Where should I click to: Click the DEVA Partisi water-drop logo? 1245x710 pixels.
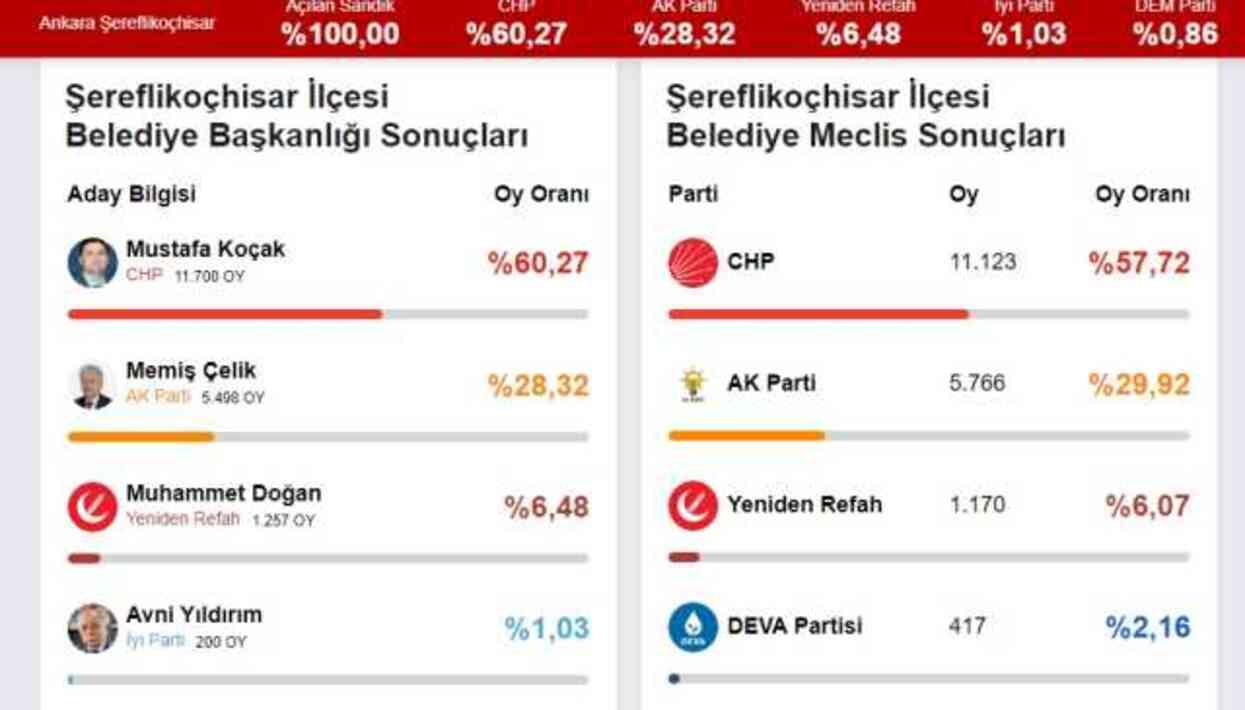(x=691, y=625)
